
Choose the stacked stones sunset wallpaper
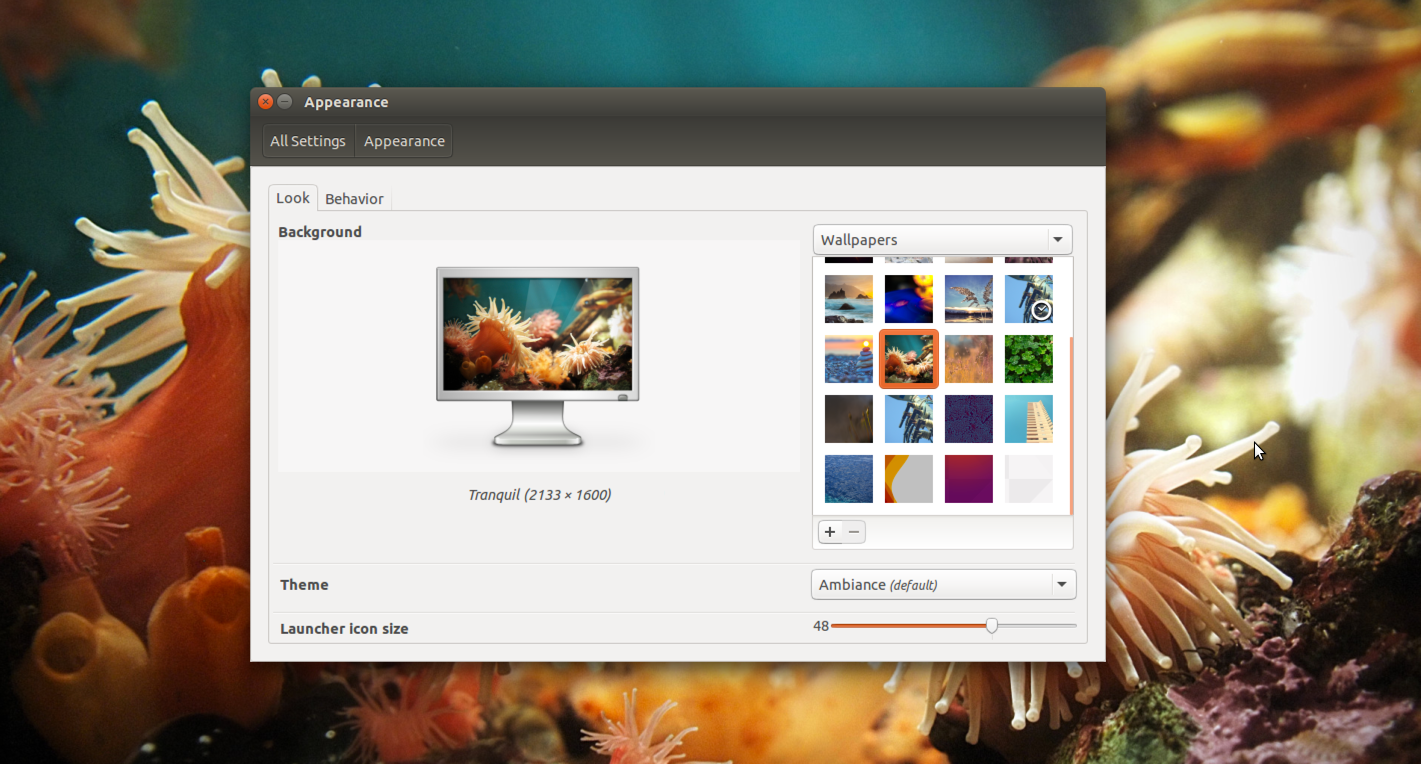pos(849,359)
